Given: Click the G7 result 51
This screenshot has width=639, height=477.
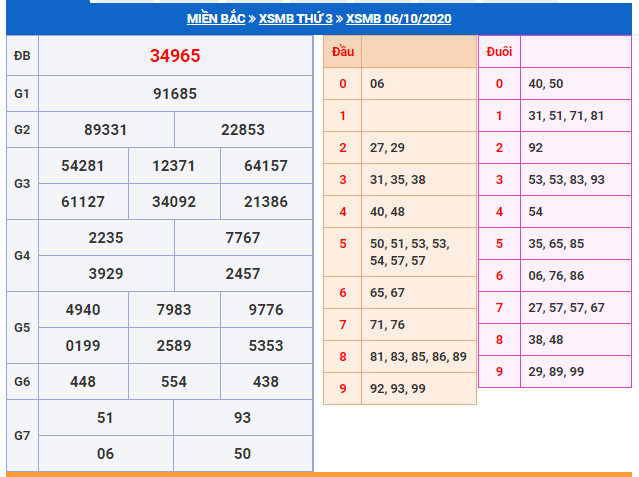Looking at the screenshot, I should pos(105,418).
